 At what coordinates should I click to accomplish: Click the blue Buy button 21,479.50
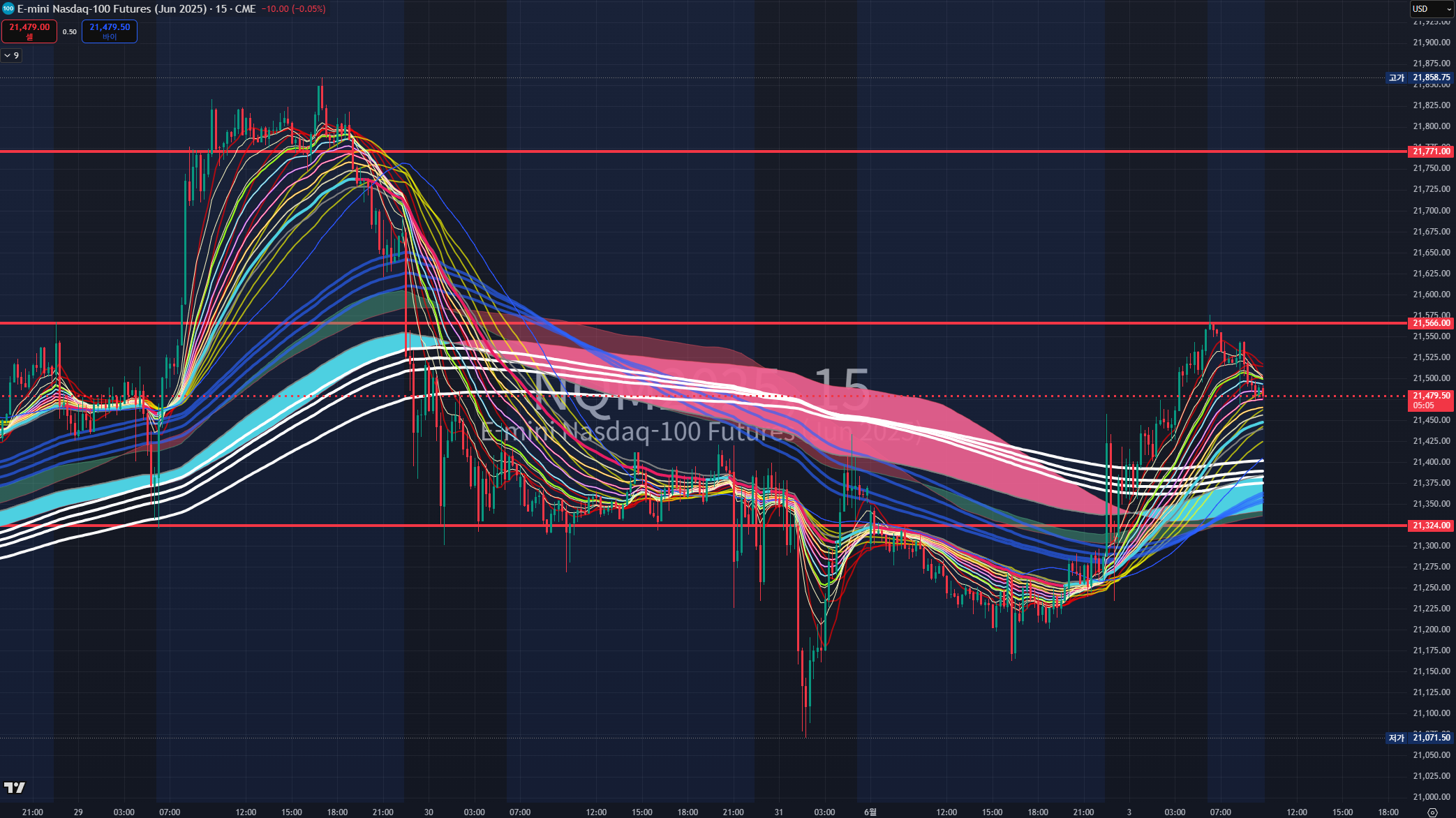tap(110, 31)
